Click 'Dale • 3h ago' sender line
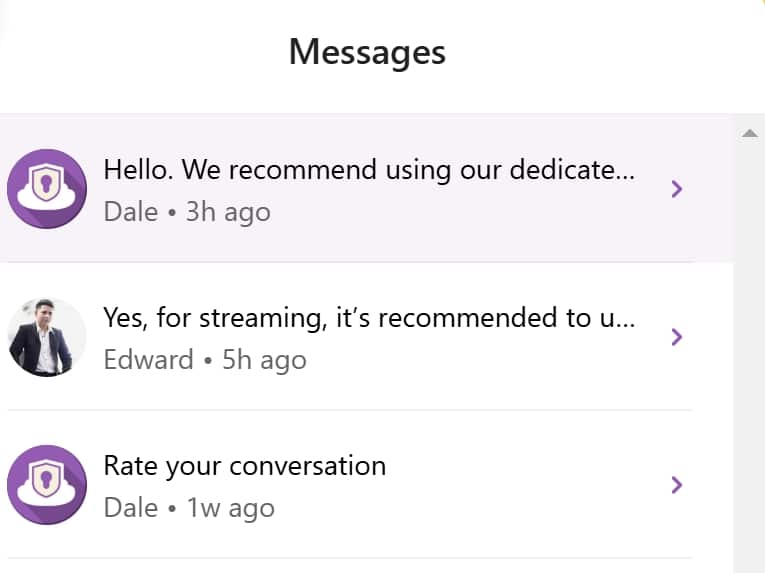Viewport: 765px width, 573px height. [187, 212]
